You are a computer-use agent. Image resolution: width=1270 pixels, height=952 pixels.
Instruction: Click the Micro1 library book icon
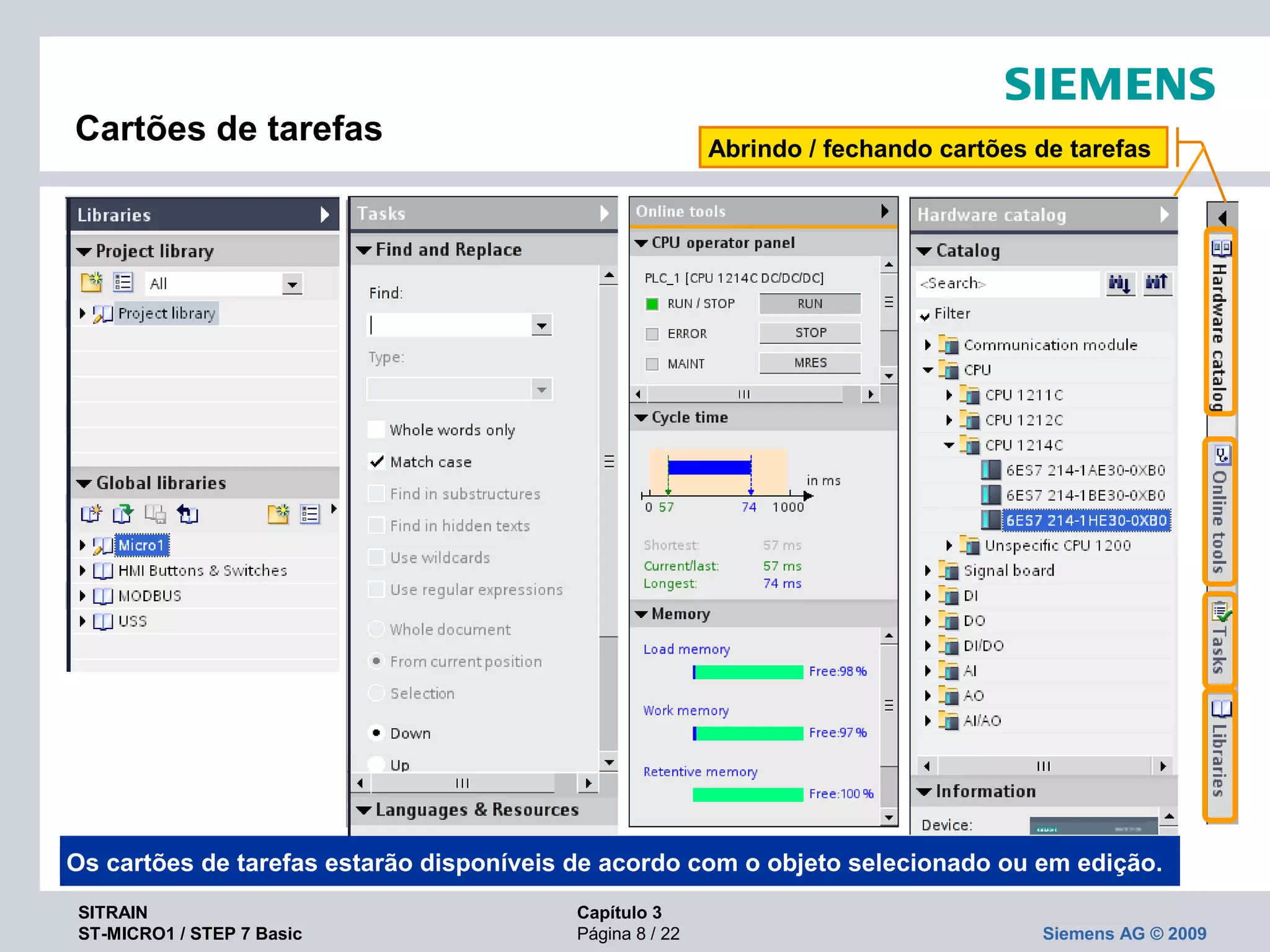[x=103, y=545]
